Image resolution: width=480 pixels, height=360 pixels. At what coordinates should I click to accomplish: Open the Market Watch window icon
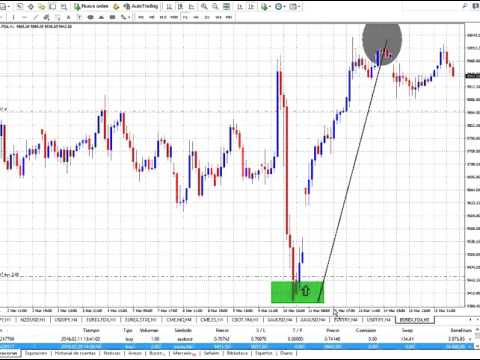pyautogui.click(x=20, y=6)
